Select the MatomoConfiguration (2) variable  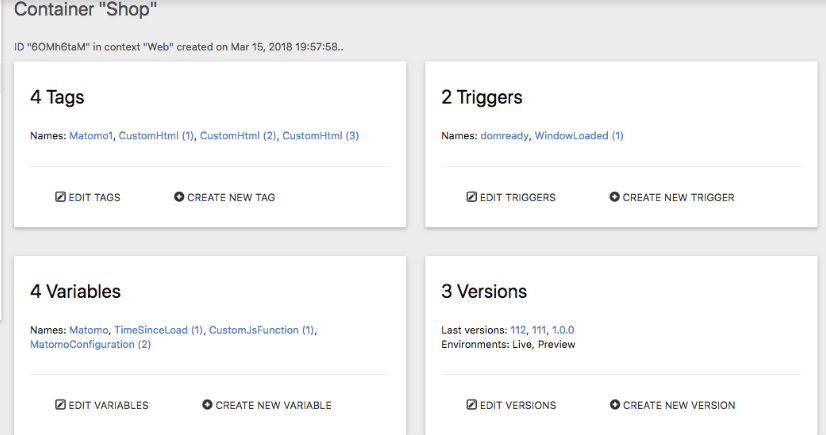(90, 344)
